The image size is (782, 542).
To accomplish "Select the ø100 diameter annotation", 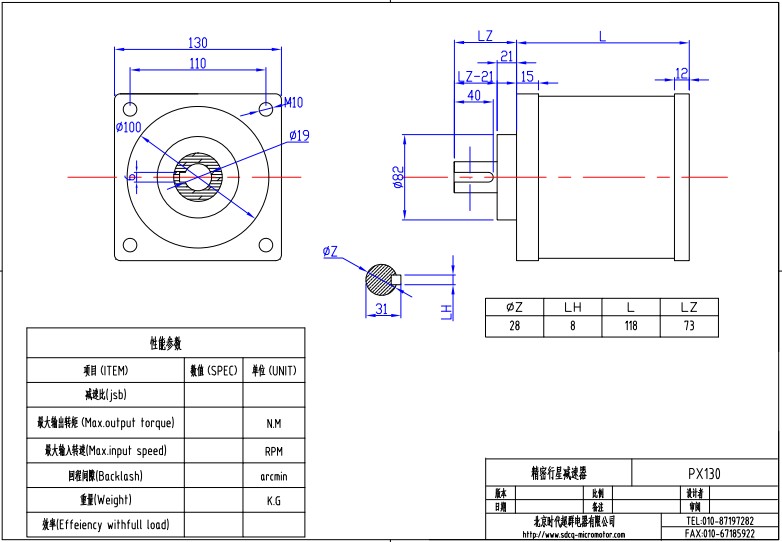I will point(128,127).
